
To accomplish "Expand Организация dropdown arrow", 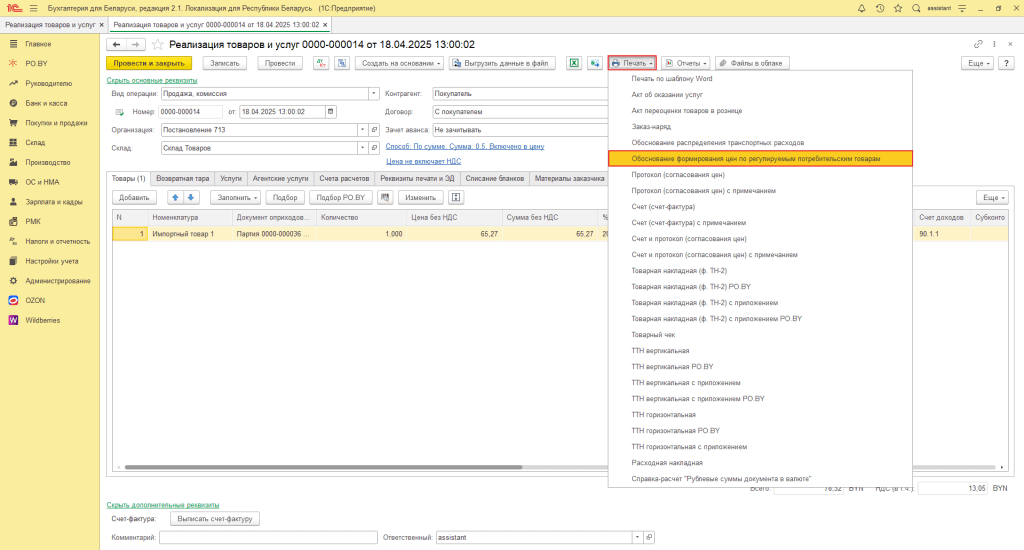I will coord(362,130).
